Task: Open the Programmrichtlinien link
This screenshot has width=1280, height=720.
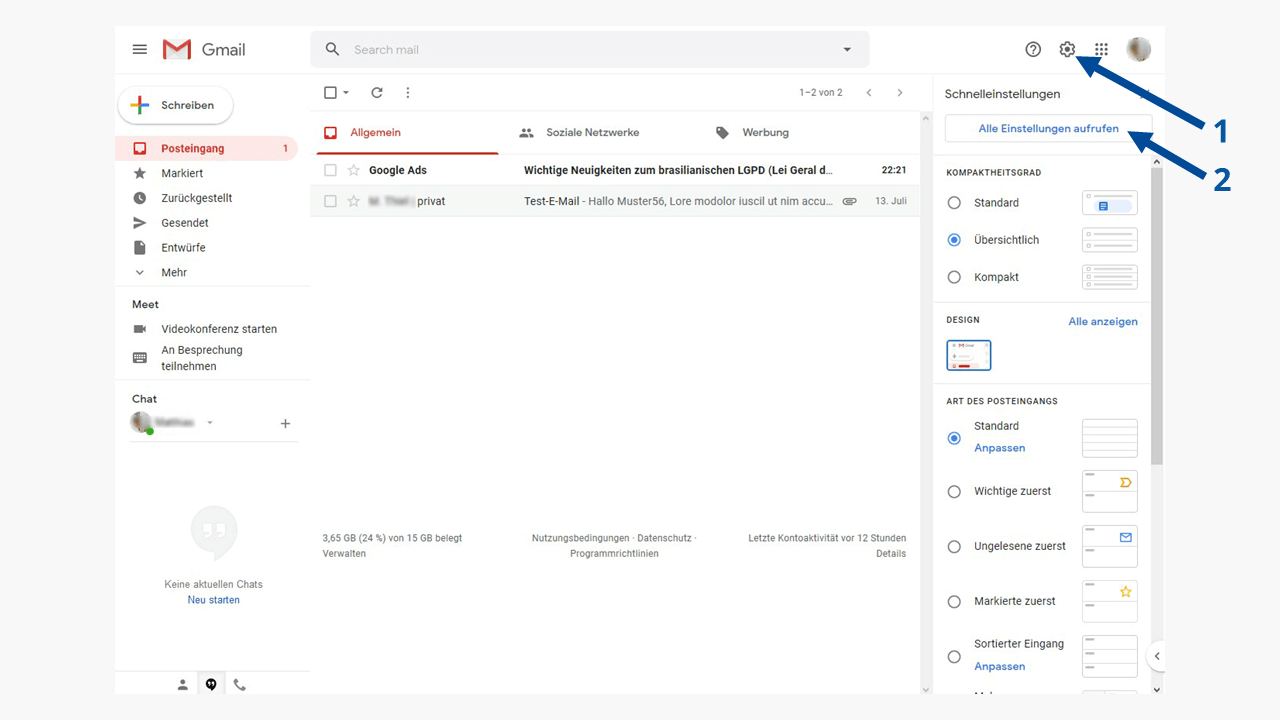Action: 614,553
